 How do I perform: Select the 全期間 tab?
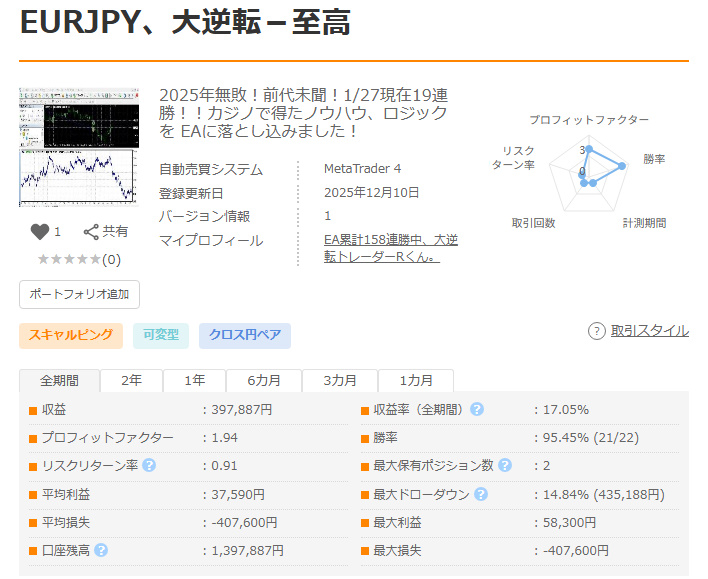point(59,380)
